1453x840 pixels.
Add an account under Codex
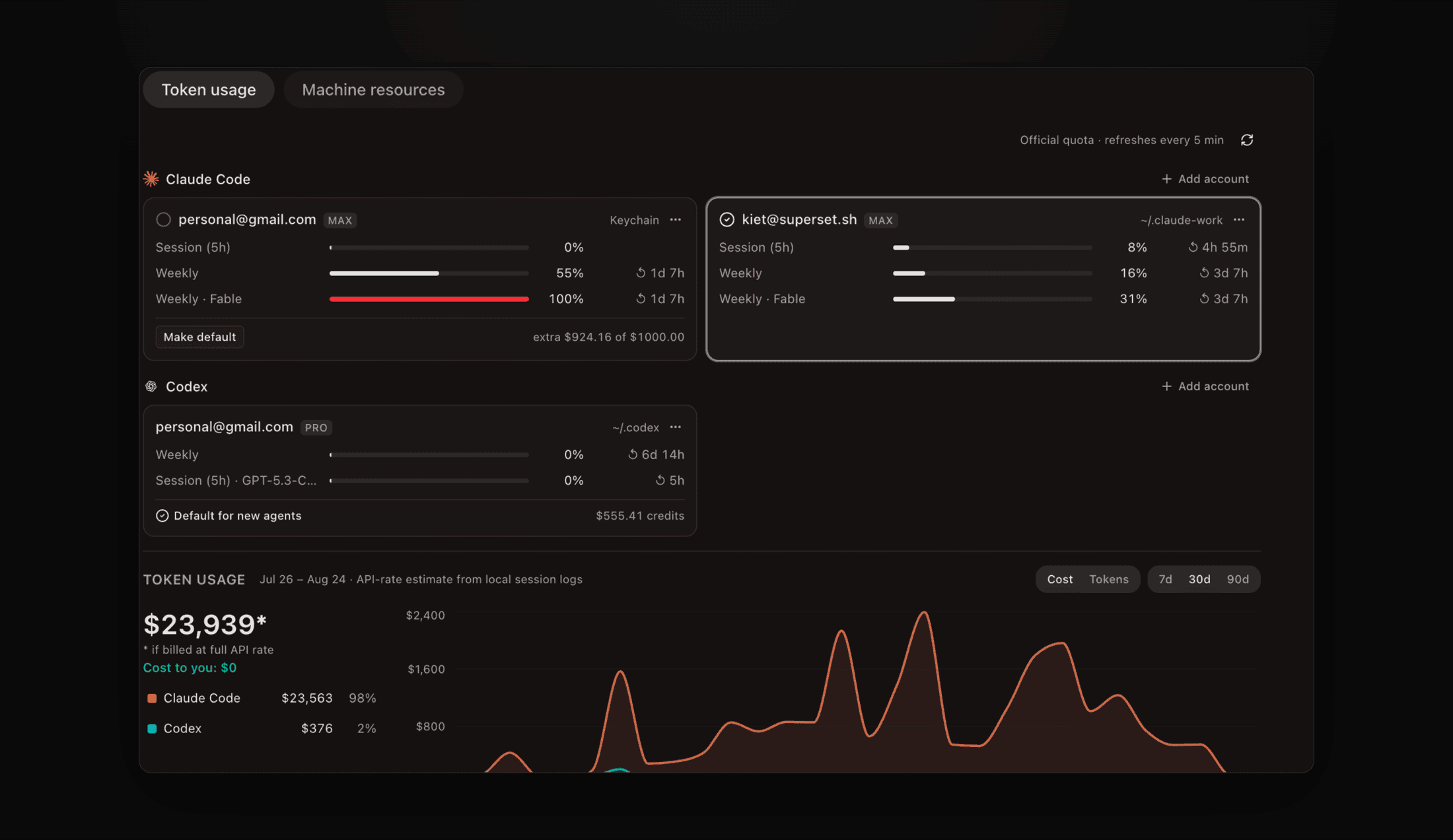click(1205, 386)
